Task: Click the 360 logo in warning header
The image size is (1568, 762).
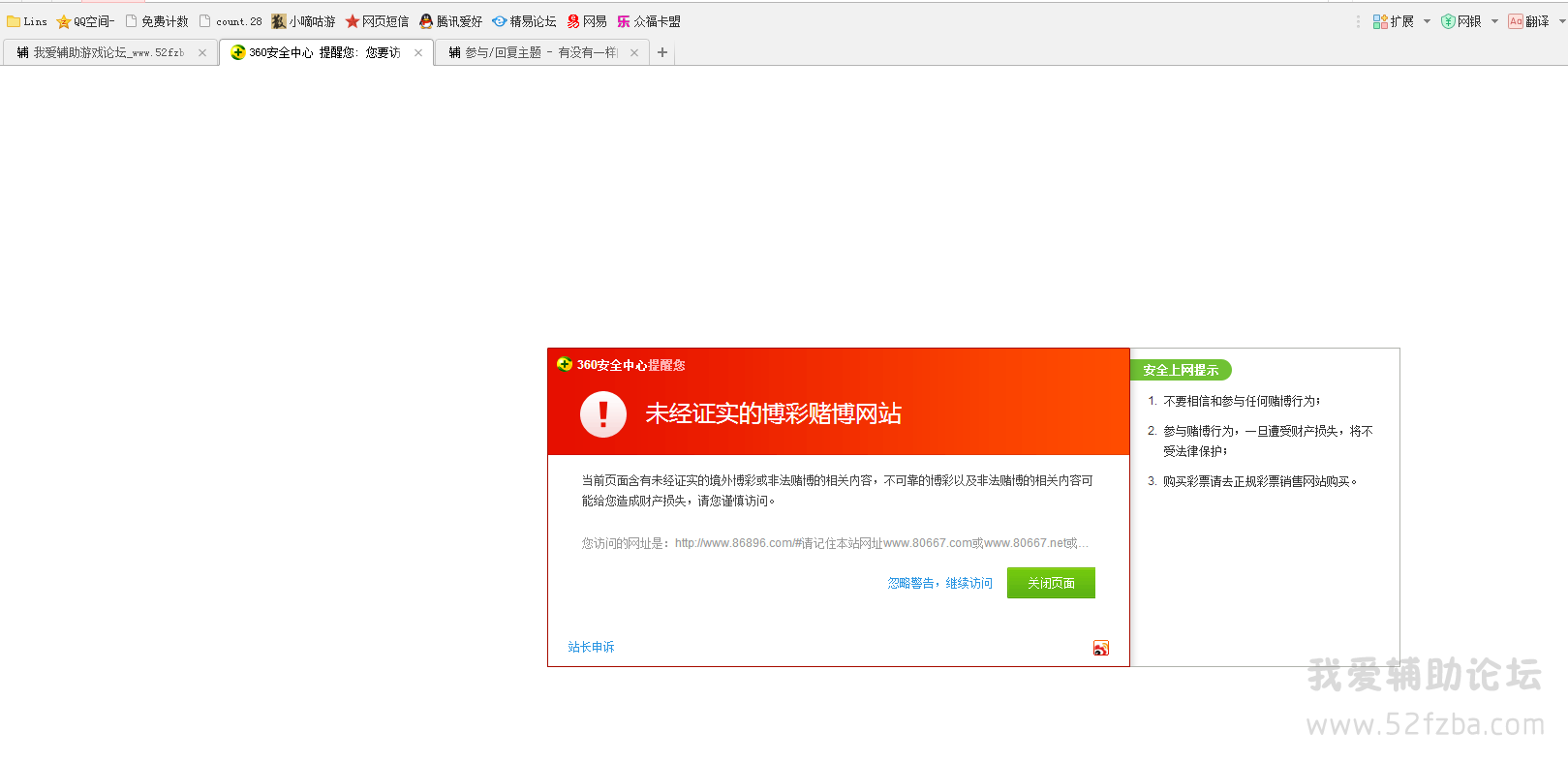Action: click(x=565, y=364)
